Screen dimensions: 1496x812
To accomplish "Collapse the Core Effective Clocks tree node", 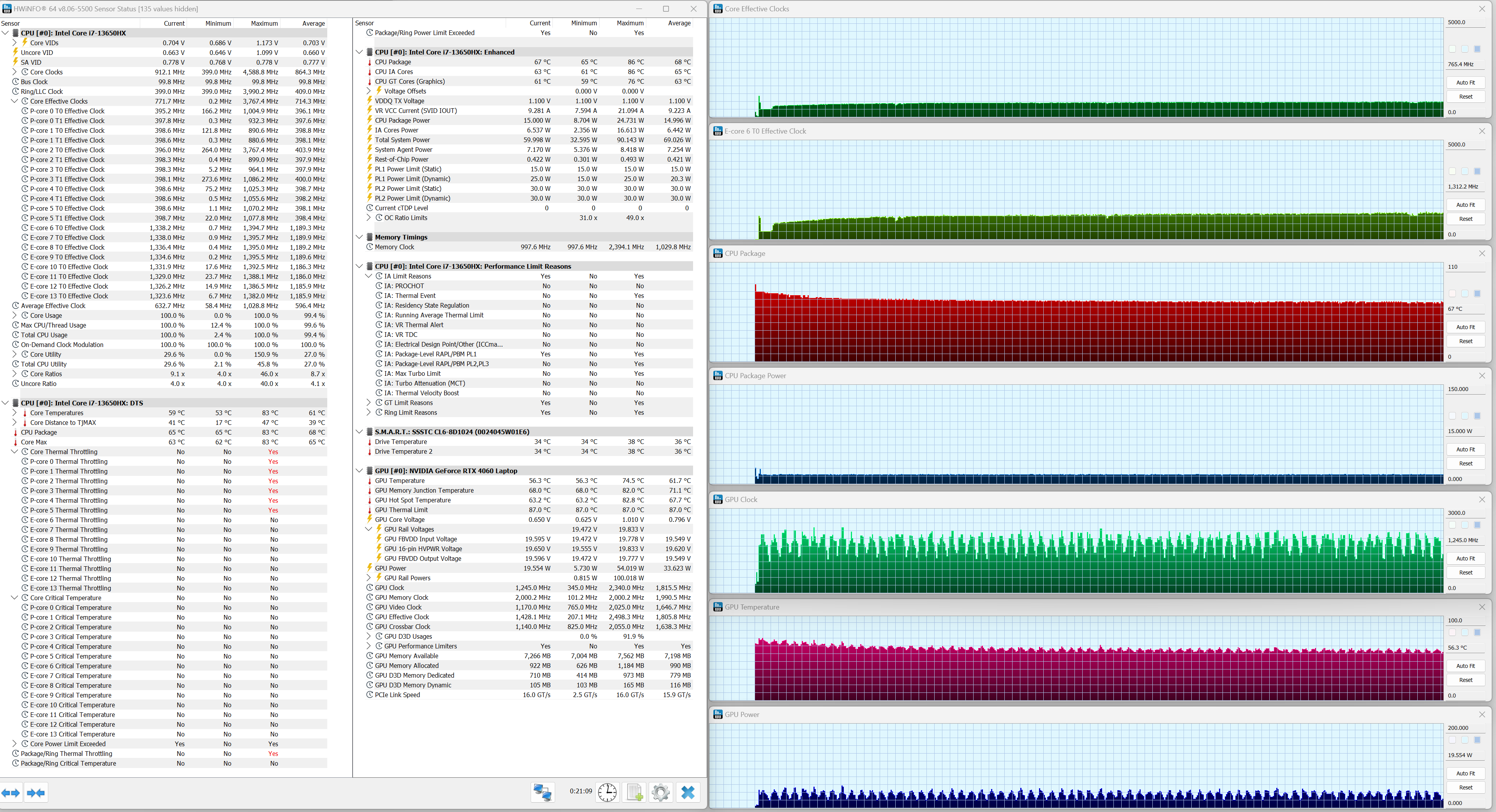I will [14, 101].
